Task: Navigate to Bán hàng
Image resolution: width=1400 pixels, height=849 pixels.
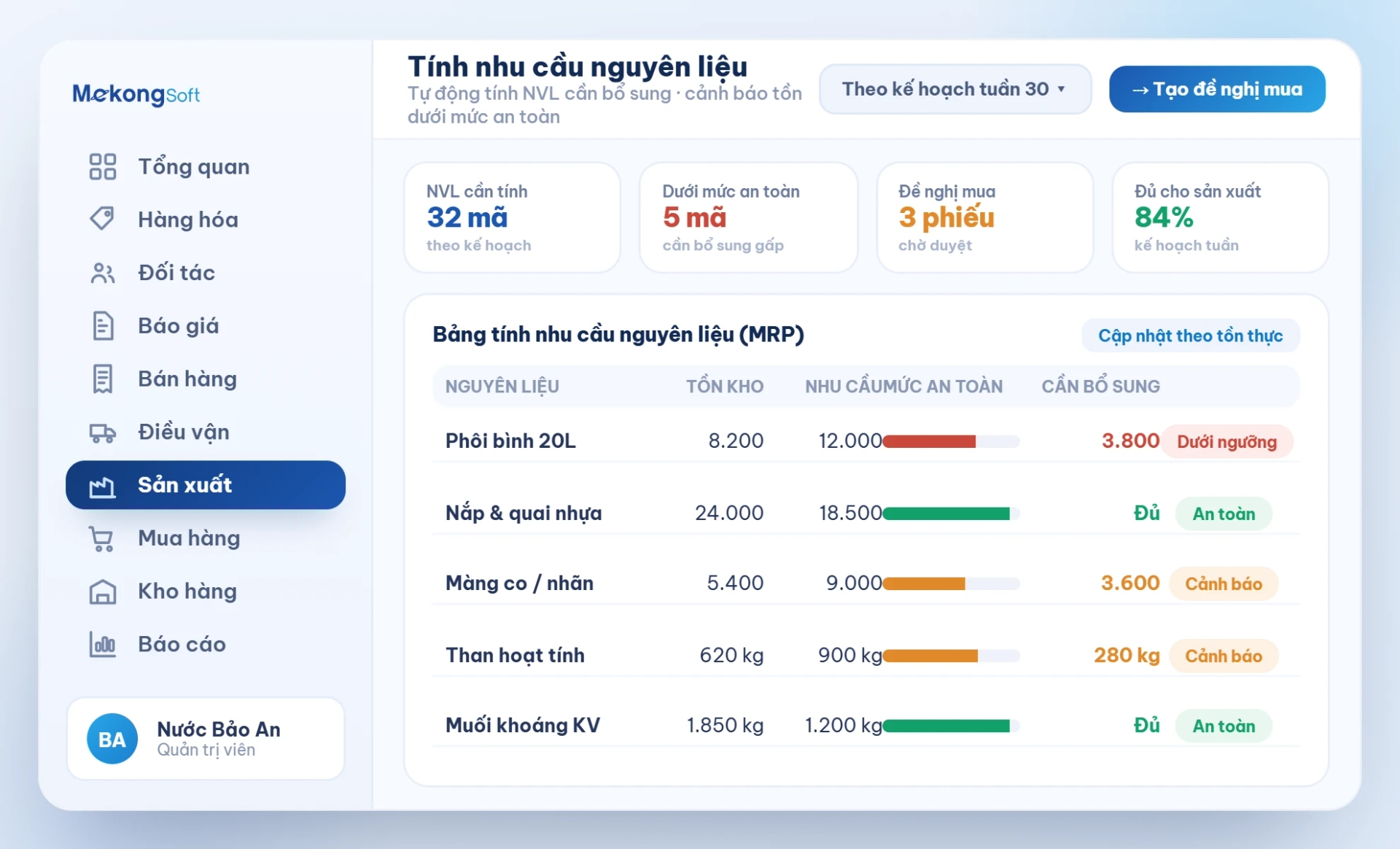Action: pyautogui.click(x=206, y=379)
